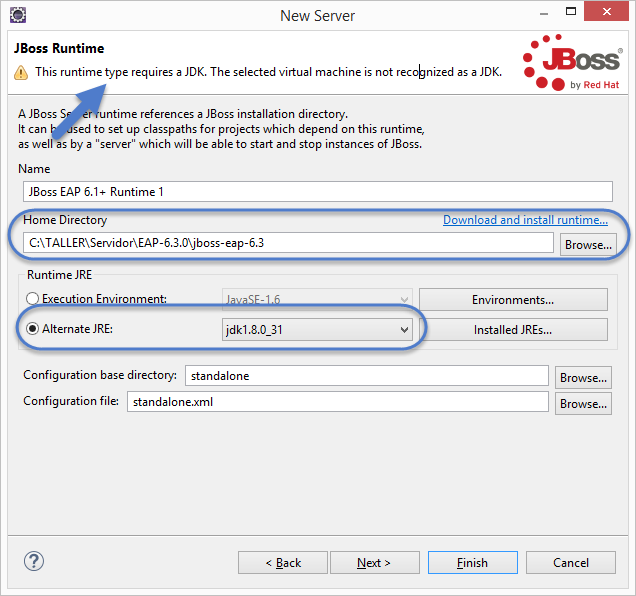Click the JBoss by Red Hat logo

[572, 62]
